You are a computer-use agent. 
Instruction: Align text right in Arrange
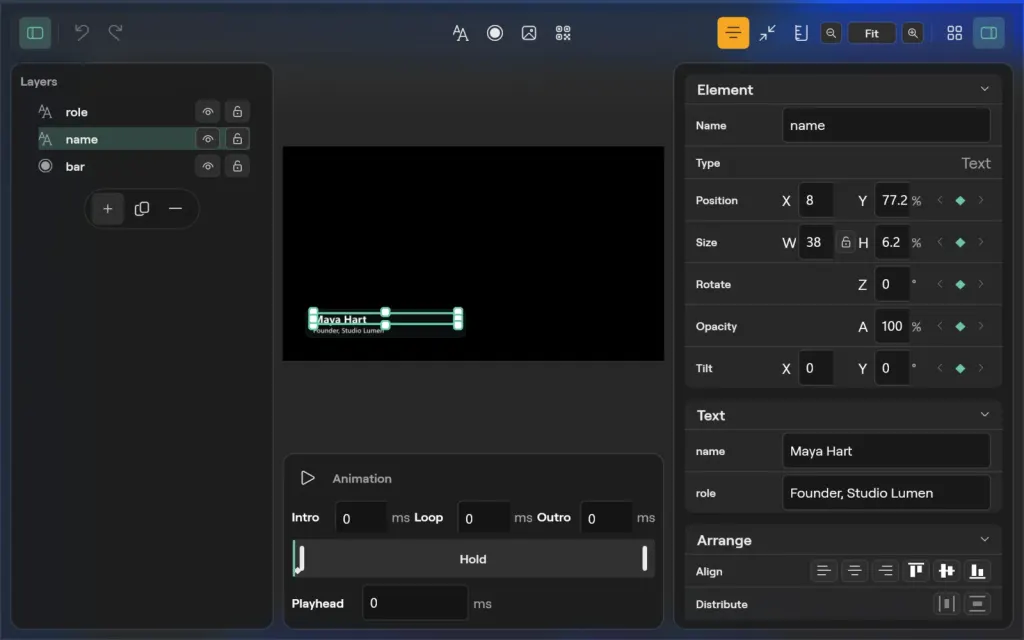(x=886, y=571)
